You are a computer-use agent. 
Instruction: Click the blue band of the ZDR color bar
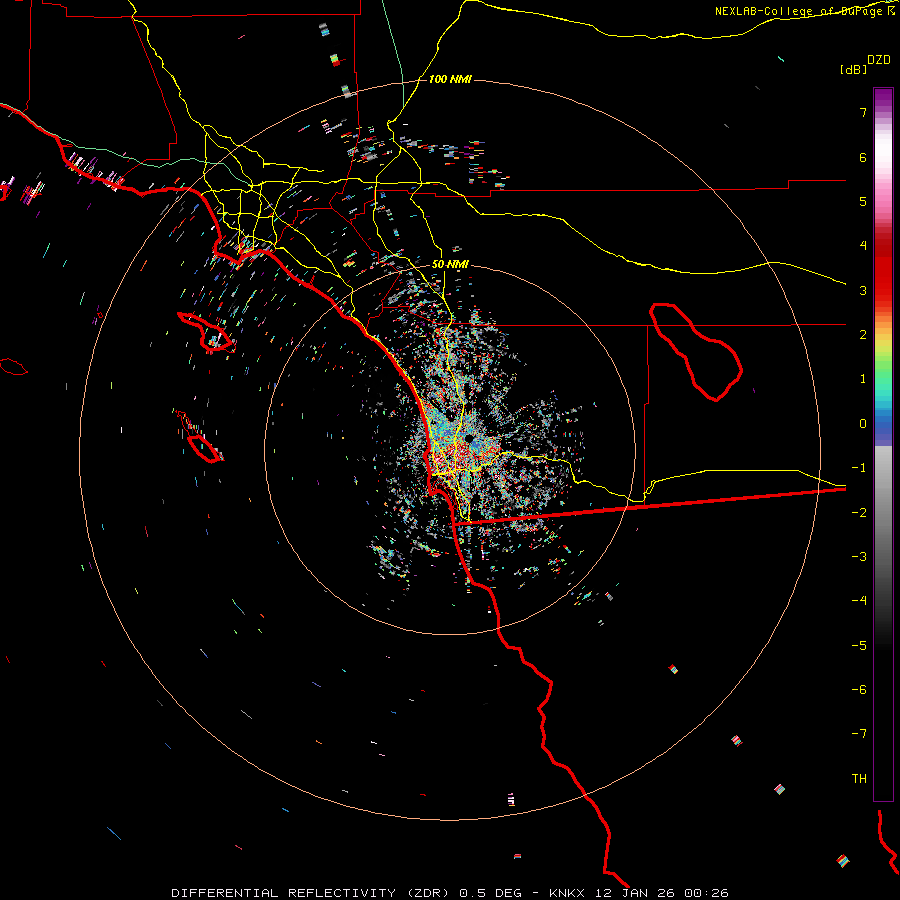[883, 428]
